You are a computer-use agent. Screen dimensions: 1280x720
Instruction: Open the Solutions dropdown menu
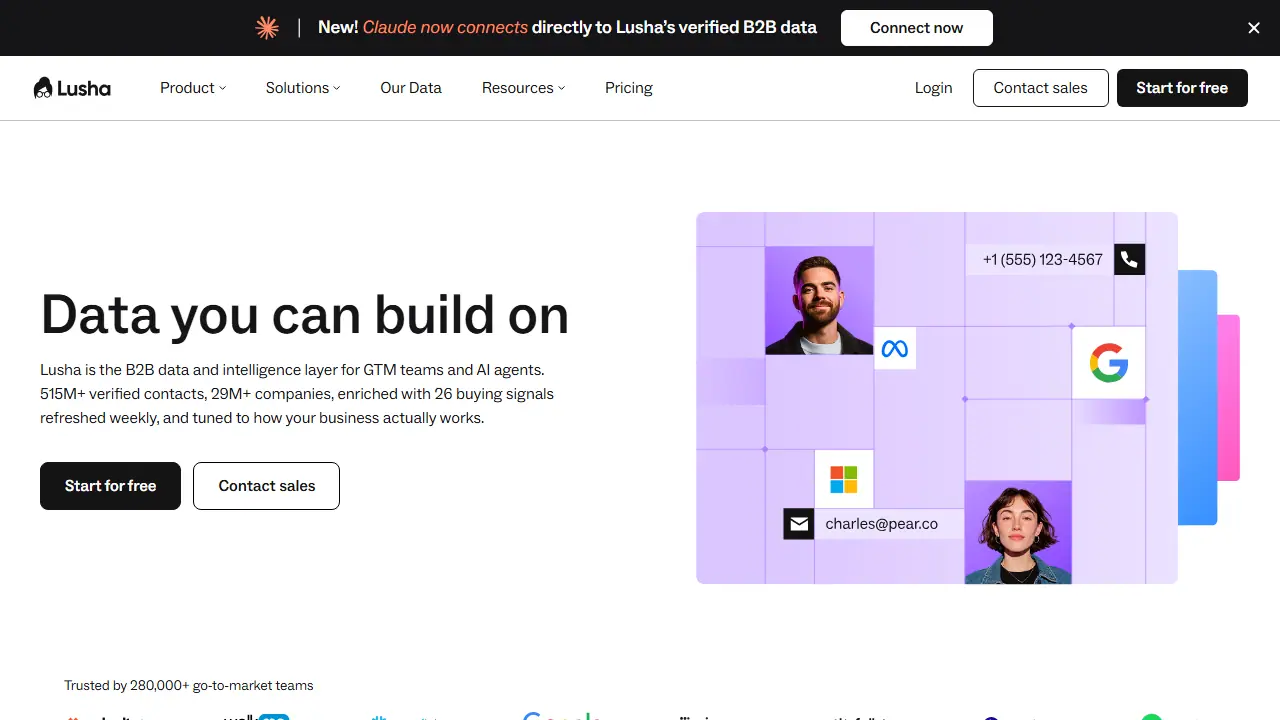(x=303, y=88)
